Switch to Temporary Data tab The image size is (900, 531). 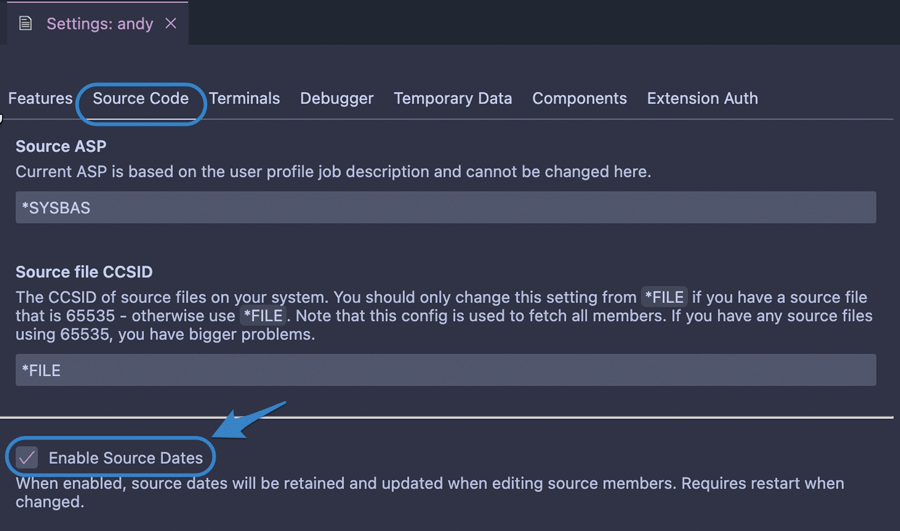tap(453, 98)
